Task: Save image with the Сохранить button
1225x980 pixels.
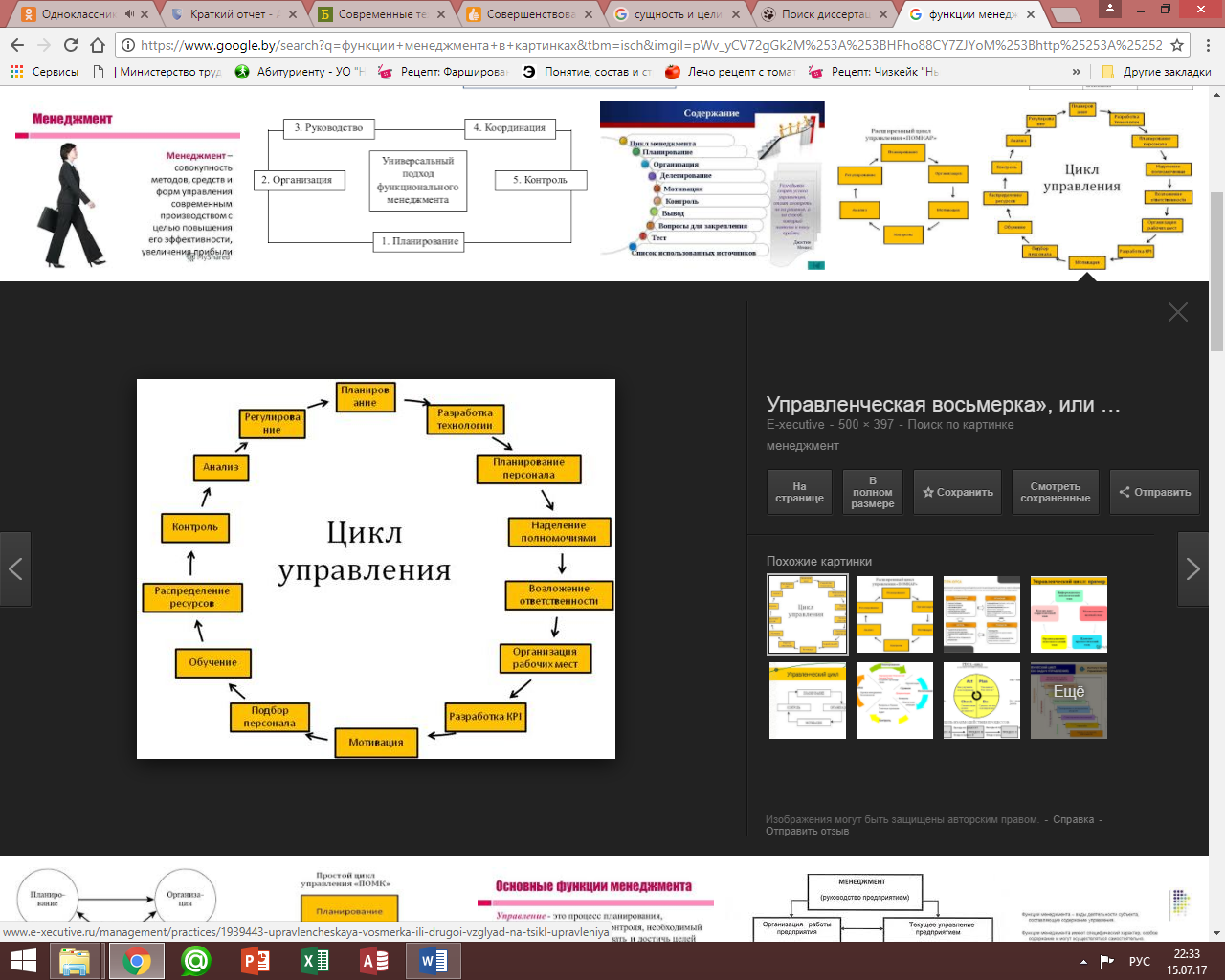Action: (957, 492)
